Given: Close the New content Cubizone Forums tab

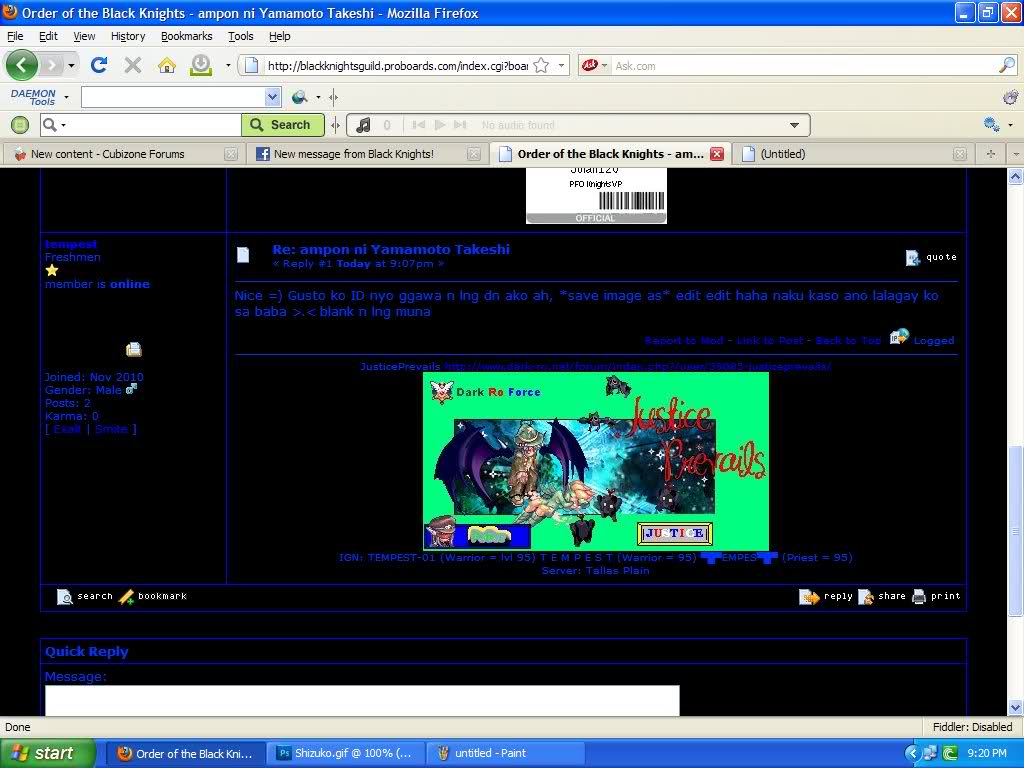Looking at the screenshot, I should pyautogui.click(x=231, y=154).
